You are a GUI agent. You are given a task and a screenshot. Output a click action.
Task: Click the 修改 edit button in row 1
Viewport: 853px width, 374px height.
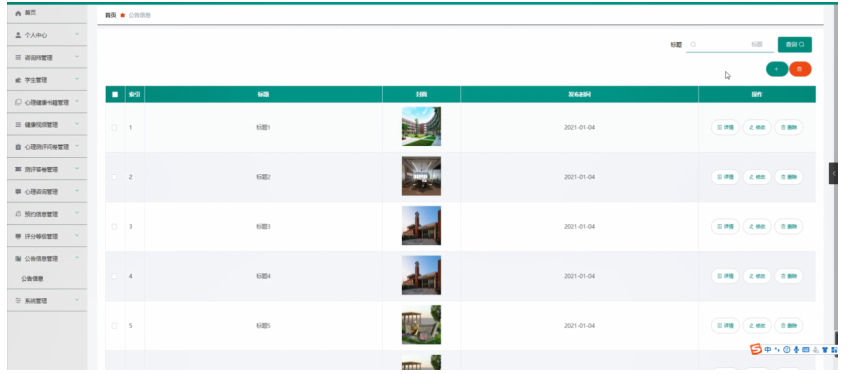point(757,127)
